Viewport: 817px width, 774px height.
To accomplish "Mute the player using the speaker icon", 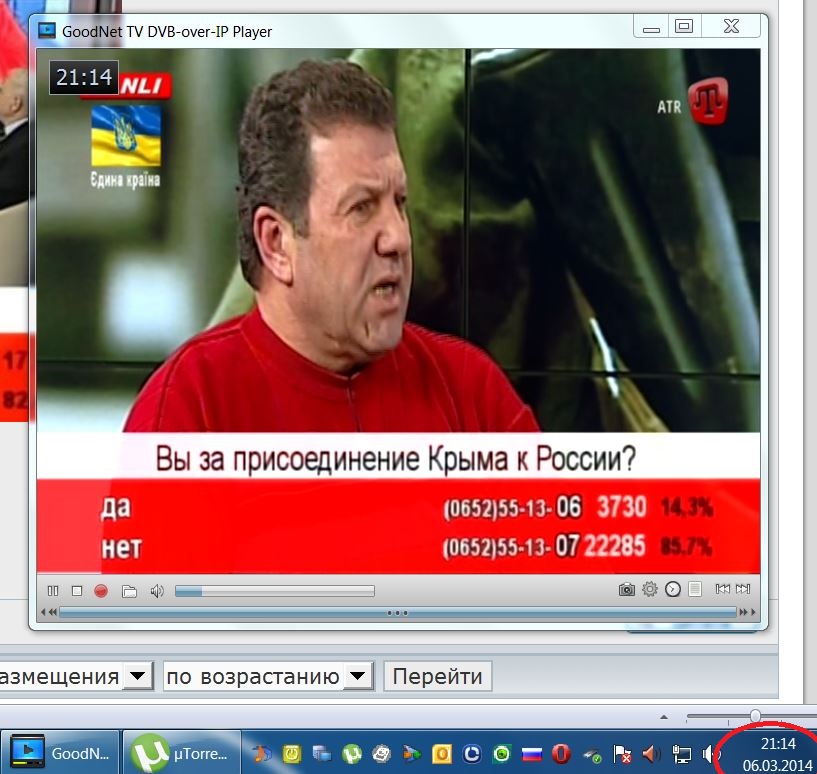I will (x=157, y=591).
